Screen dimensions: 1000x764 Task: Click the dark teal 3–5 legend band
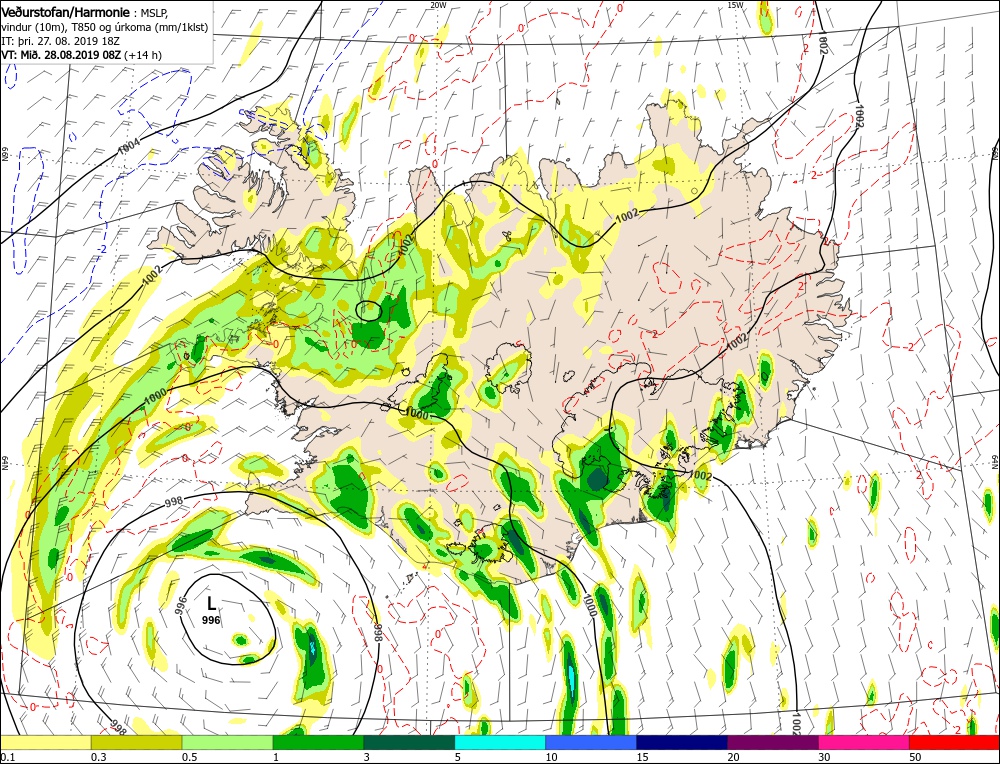(409, 742)
